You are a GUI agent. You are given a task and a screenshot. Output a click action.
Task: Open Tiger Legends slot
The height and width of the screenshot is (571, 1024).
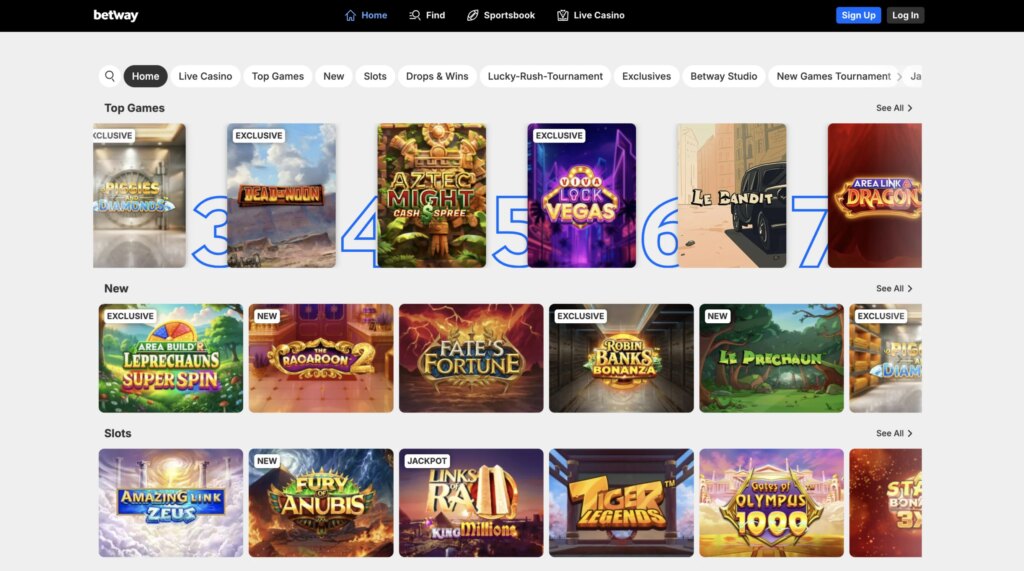coord(622,503)
